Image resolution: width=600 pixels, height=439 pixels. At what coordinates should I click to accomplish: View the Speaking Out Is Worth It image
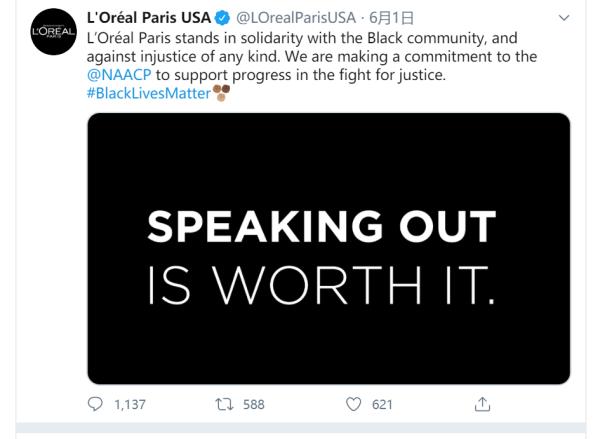click(x=329, y=248)
